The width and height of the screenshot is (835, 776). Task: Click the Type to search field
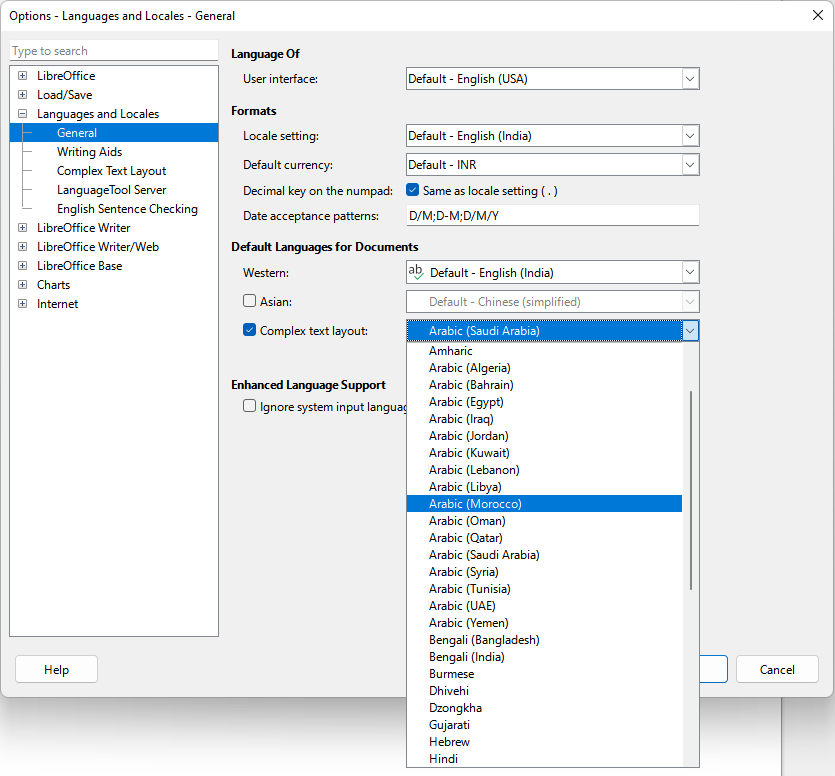114,51
